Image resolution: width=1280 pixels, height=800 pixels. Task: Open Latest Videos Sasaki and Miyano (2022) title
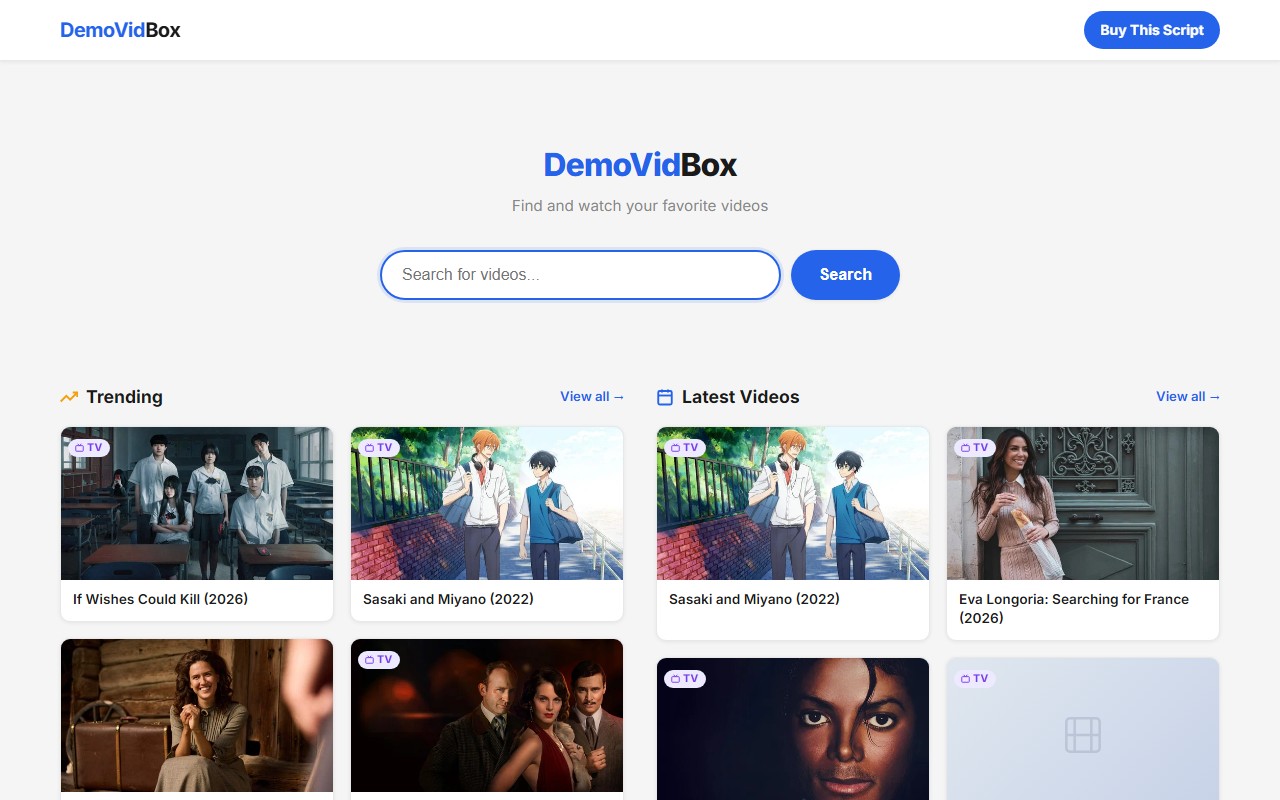coord(754,599)
